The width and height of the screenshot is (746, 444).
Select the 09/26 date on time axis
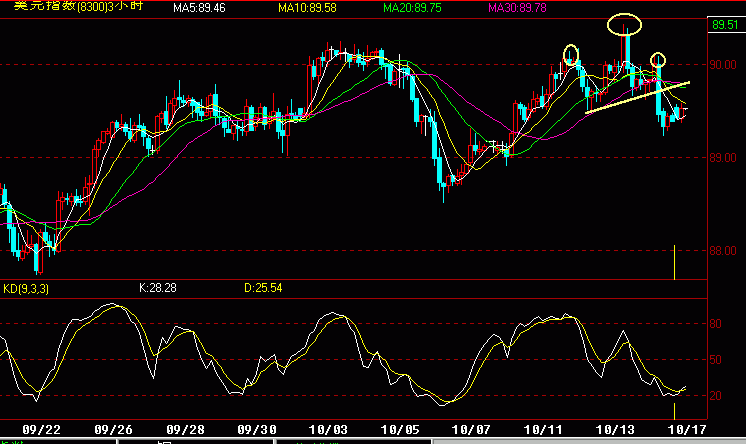113,430
